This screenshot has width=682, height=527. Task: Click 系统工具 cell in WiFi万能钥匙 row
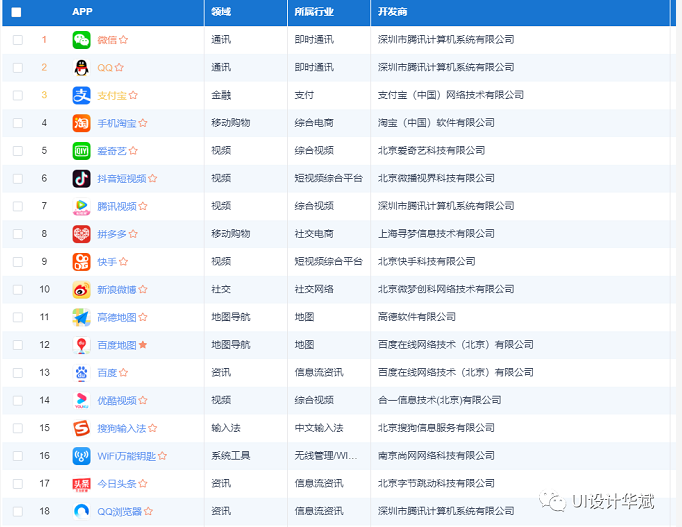tap(231, 456)
